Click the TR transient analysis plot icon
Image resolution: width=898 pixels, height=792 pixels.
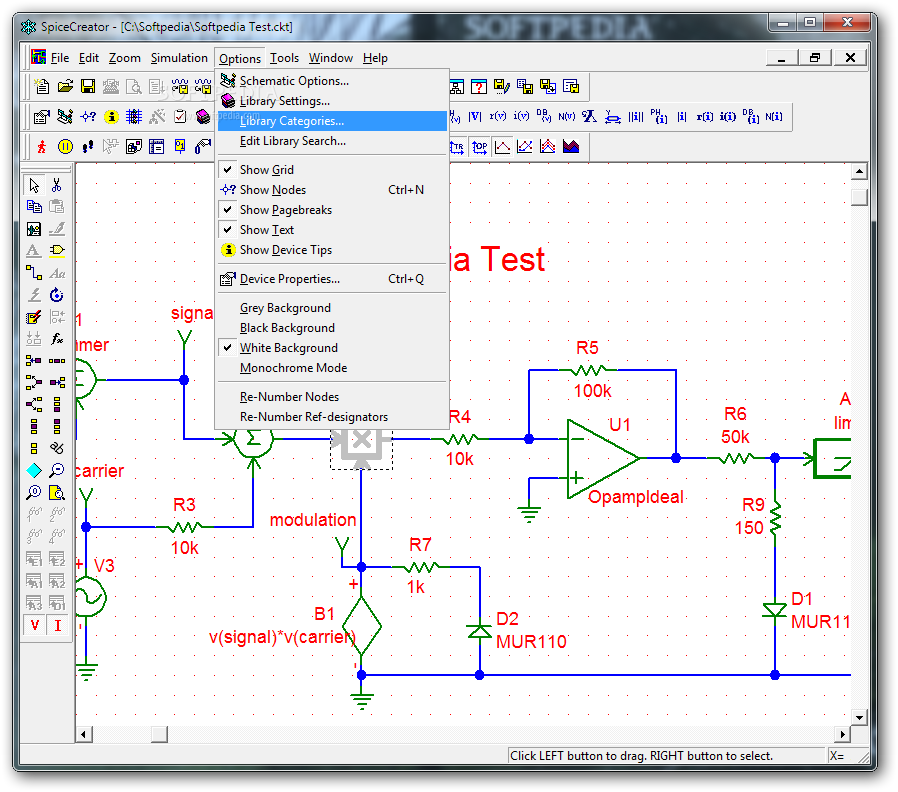(x=457, y=147)
